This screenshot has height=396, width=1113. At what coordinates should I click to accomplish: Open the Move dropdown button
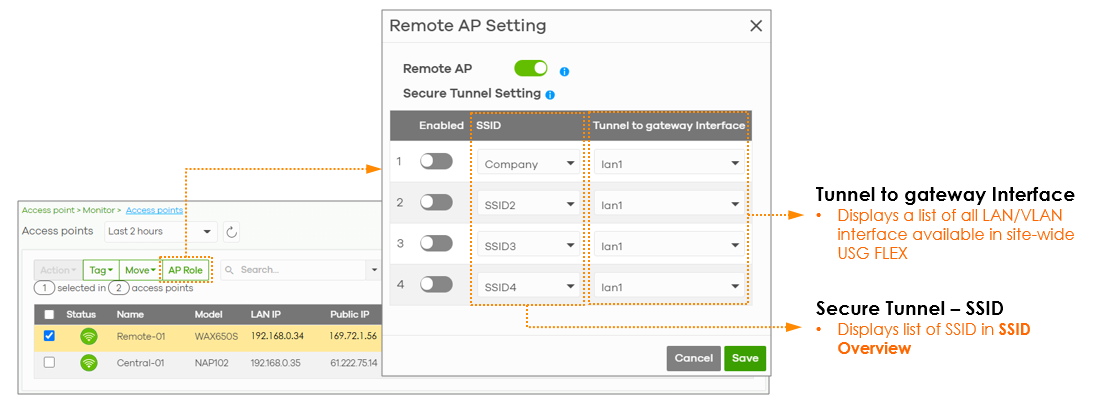click(140, 270)
